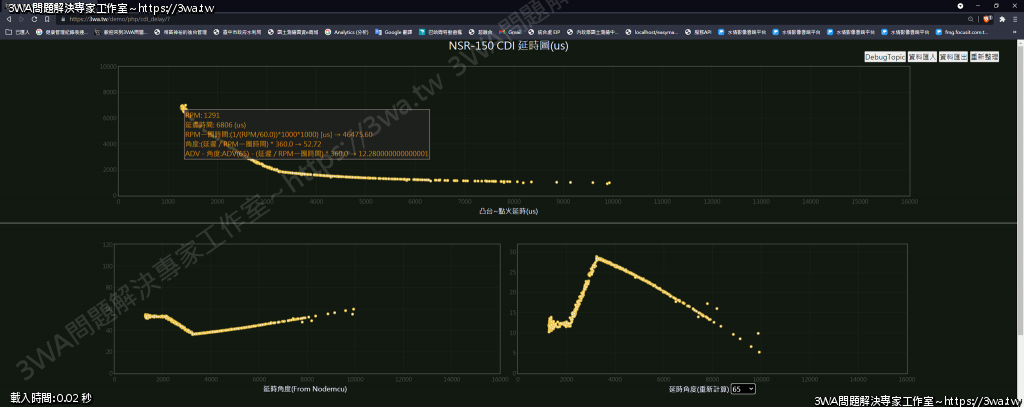Click the browser forward arrow
The width and height of the screenshot is (1024, 407).
click(x=21, y=18)
